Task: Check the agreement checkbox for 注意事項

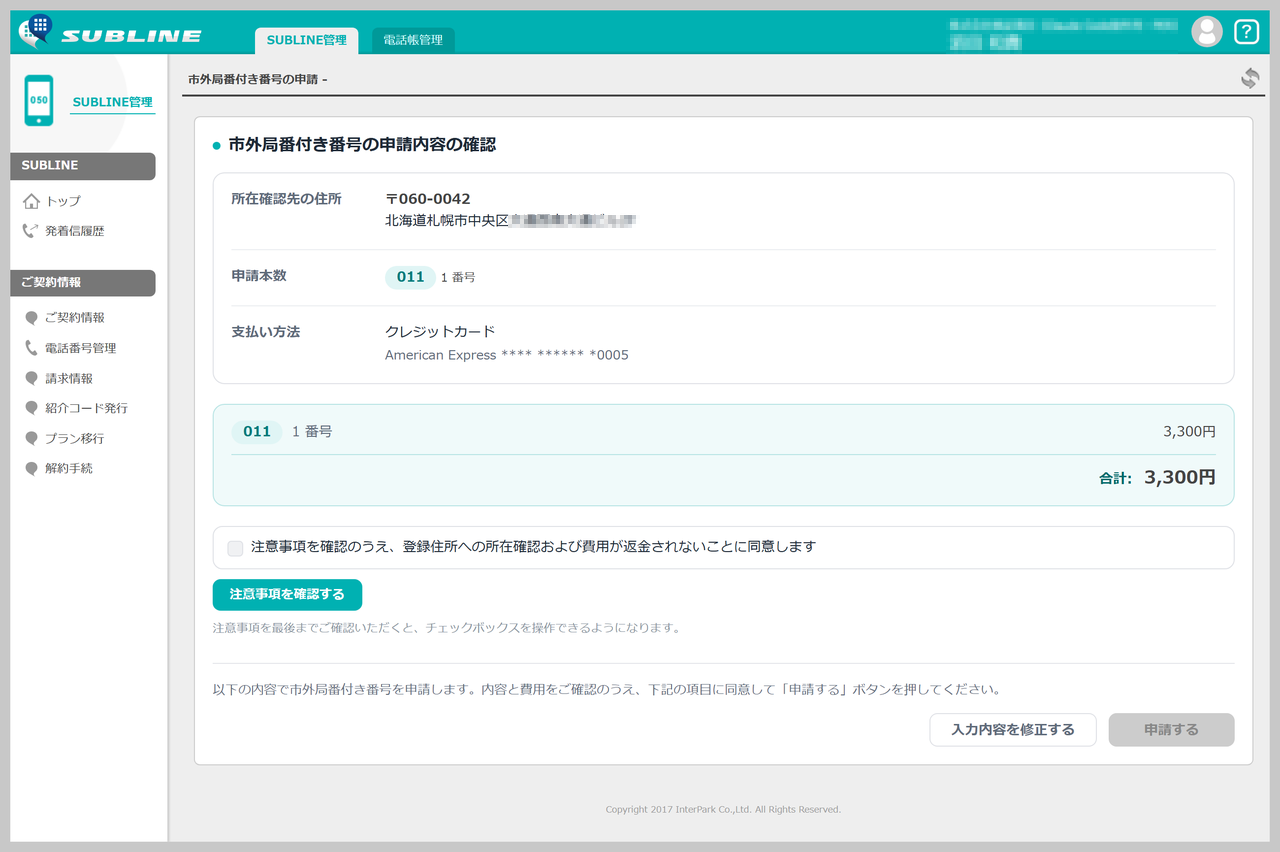Action: point(235,548)
